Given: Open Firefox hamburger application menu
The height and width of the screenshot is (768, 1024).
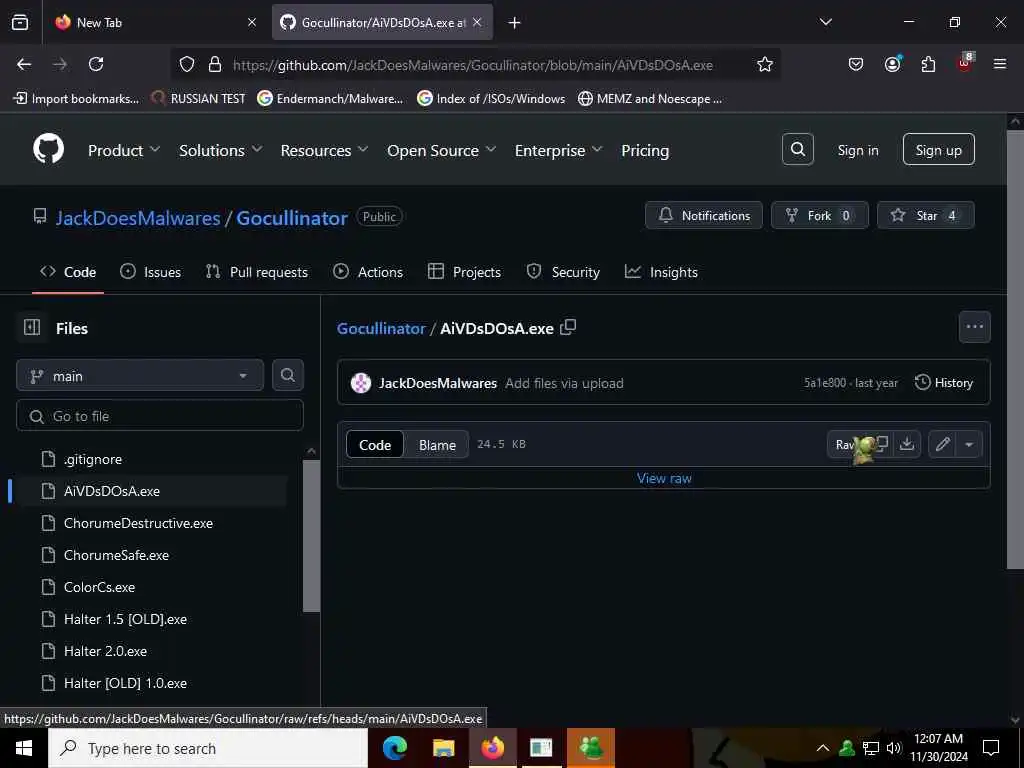Looking at the screenshot, I should click(x=1000, y=64).
